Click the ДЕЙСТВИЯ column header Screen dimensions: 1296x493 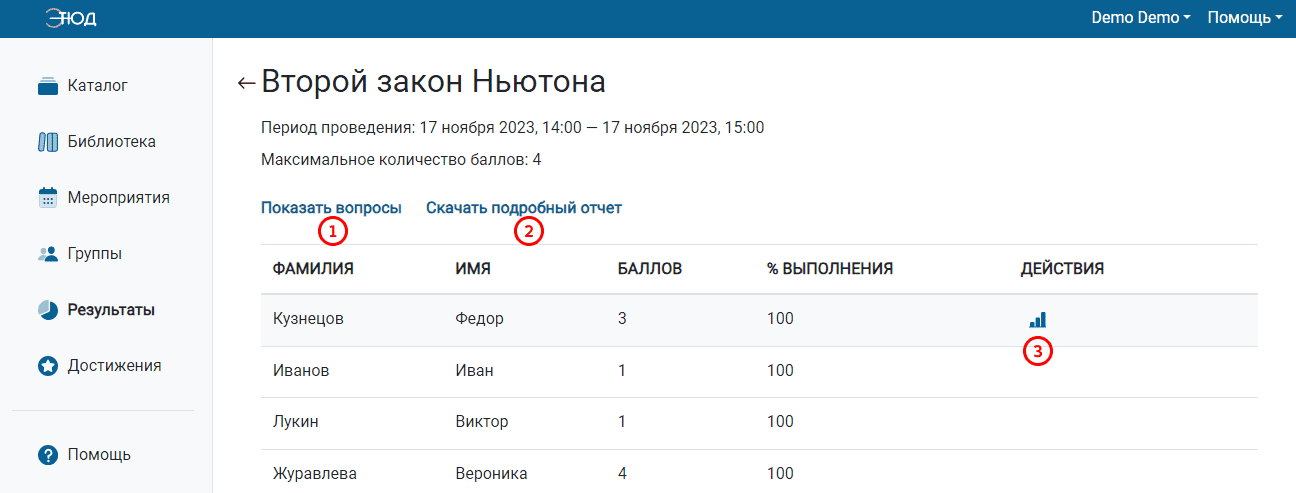(1062, 269)
